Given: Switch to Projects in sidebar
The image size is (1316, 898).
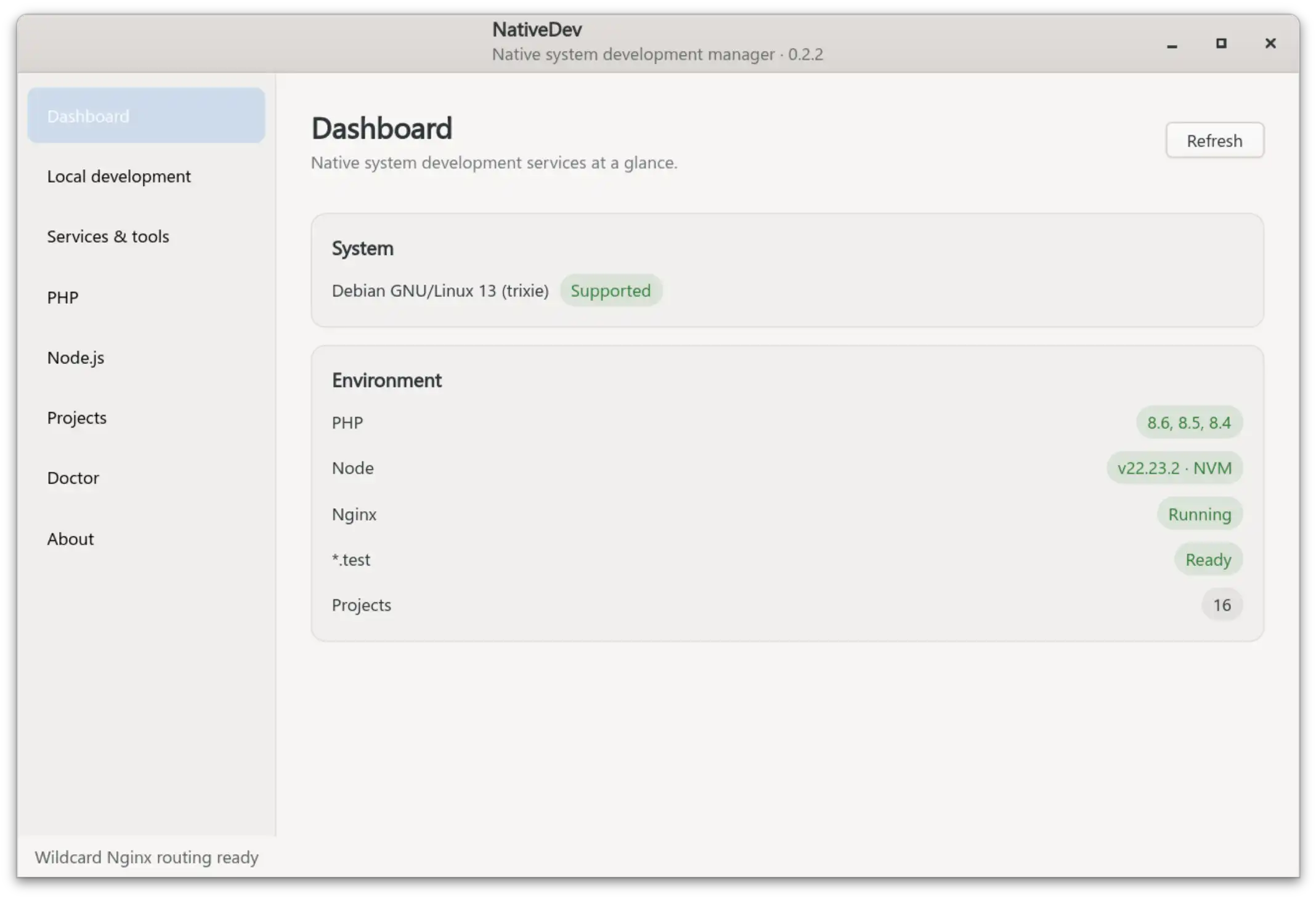Looking at the screenshot, I should (x=146, y=418).
